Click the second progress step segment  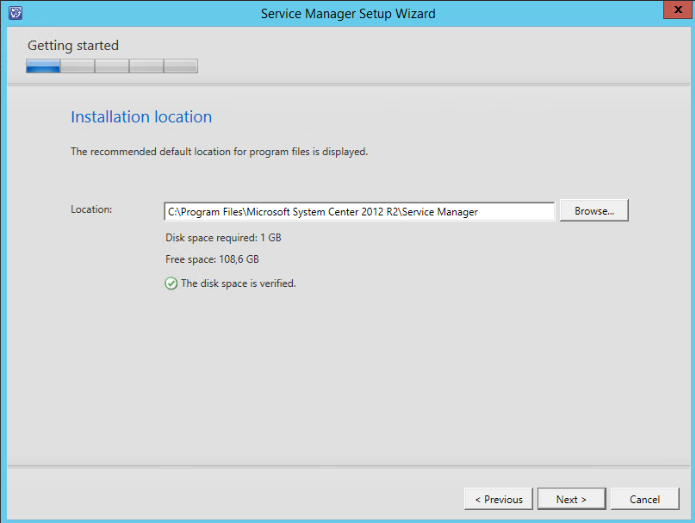(78, 66)
